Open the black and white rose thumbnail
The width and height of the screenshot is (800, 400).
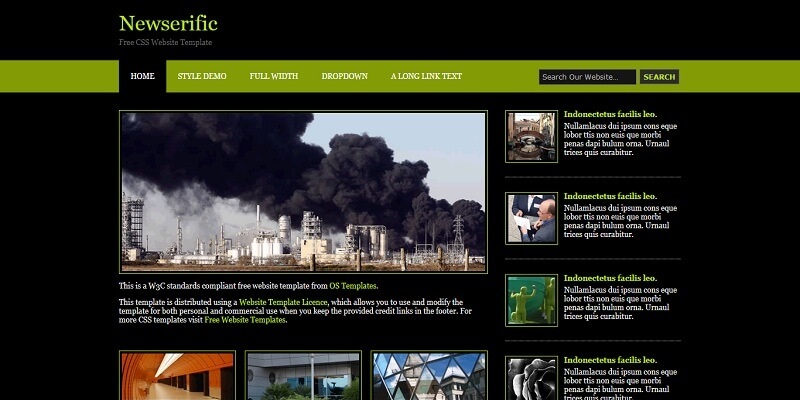tap(531, 378)
